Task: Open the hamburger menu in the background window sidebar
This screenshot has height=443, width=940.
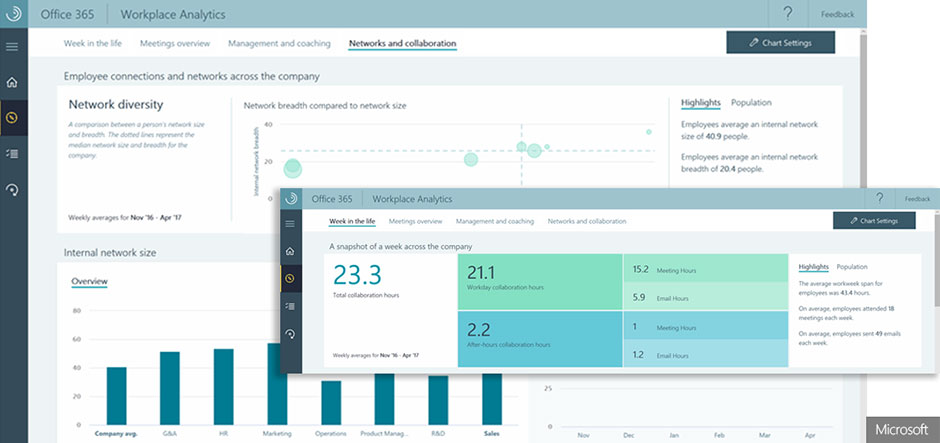Action: click(x=12, y=47)
